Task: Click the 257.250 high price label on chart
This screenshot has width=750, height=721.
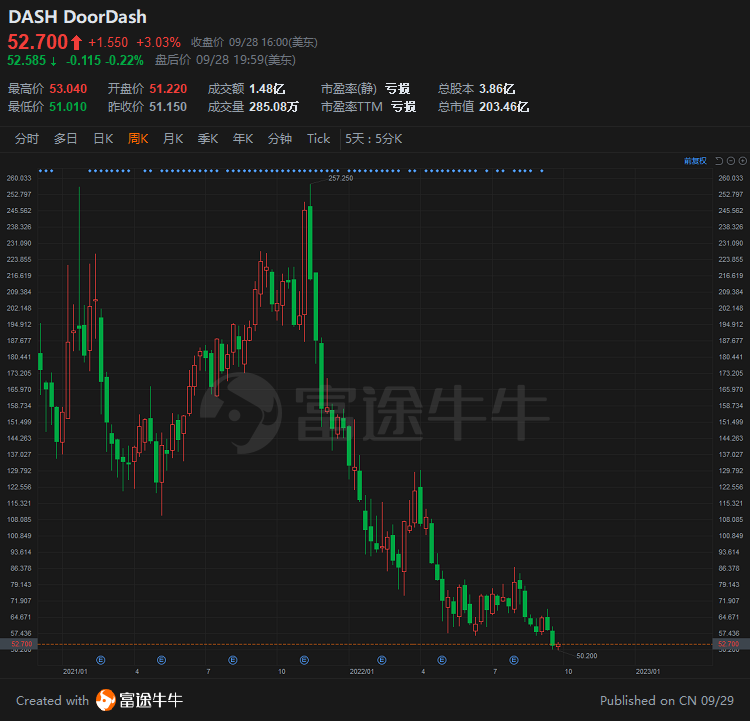Action: pos(341,178)
